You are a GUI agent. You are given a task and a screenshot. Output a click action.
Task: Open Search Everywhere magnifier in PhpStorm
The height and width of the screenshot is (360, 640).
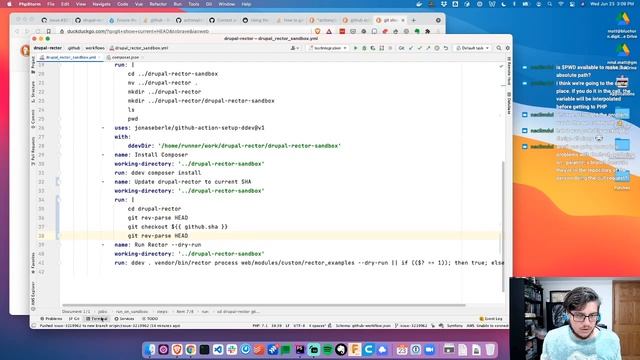coord(499,48)
